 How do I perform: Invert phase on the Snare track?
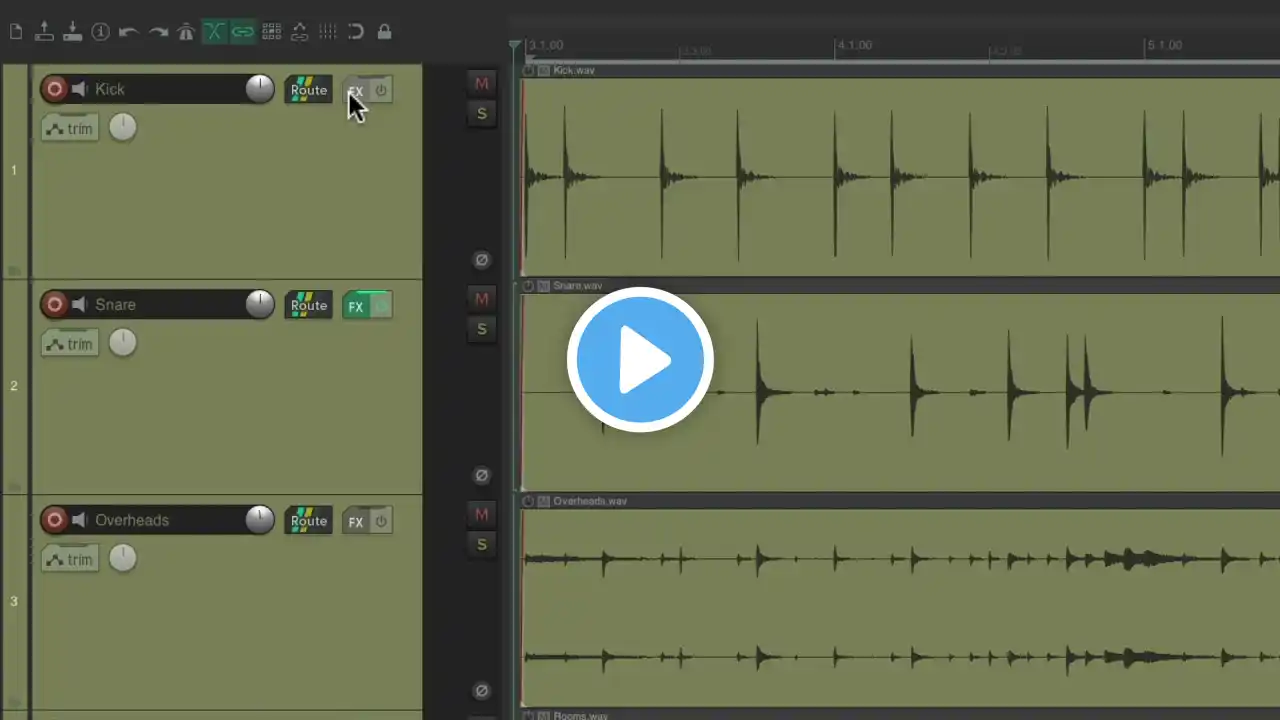tap(481, 475)
